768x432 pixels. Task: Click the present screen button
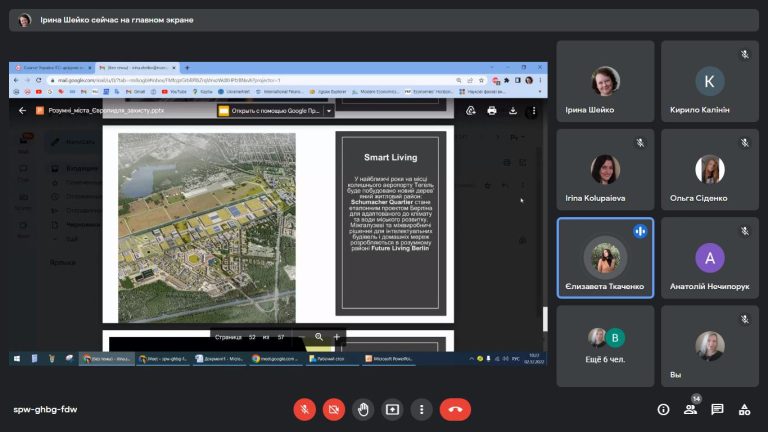point(392,409)
